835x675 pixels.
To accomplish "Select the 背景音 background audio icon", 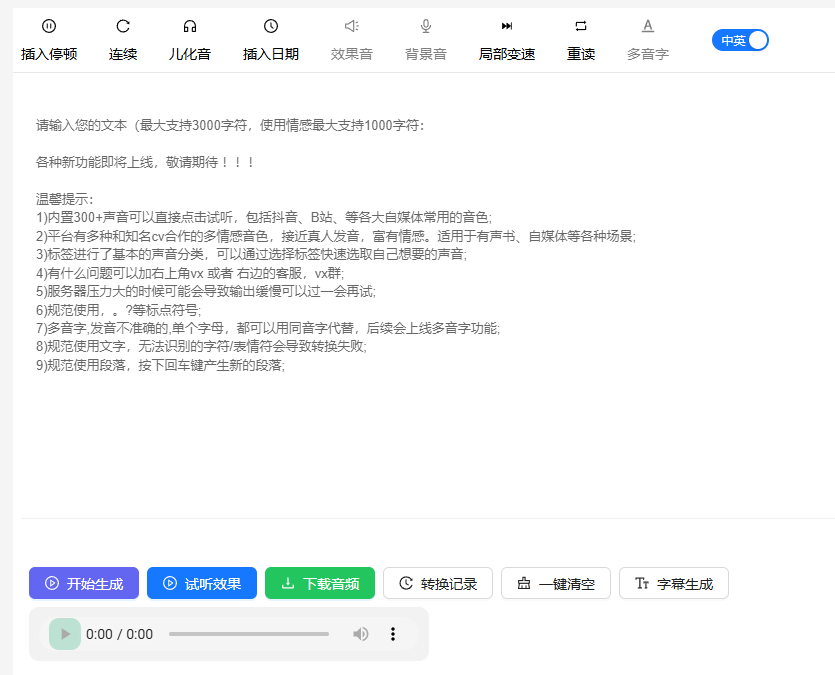I will [425, 40].
